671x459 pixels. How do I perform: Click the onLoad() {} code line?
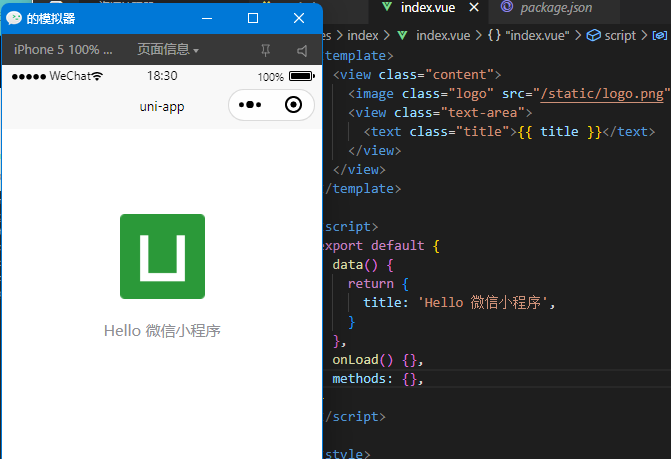click(x=377, y=360)
